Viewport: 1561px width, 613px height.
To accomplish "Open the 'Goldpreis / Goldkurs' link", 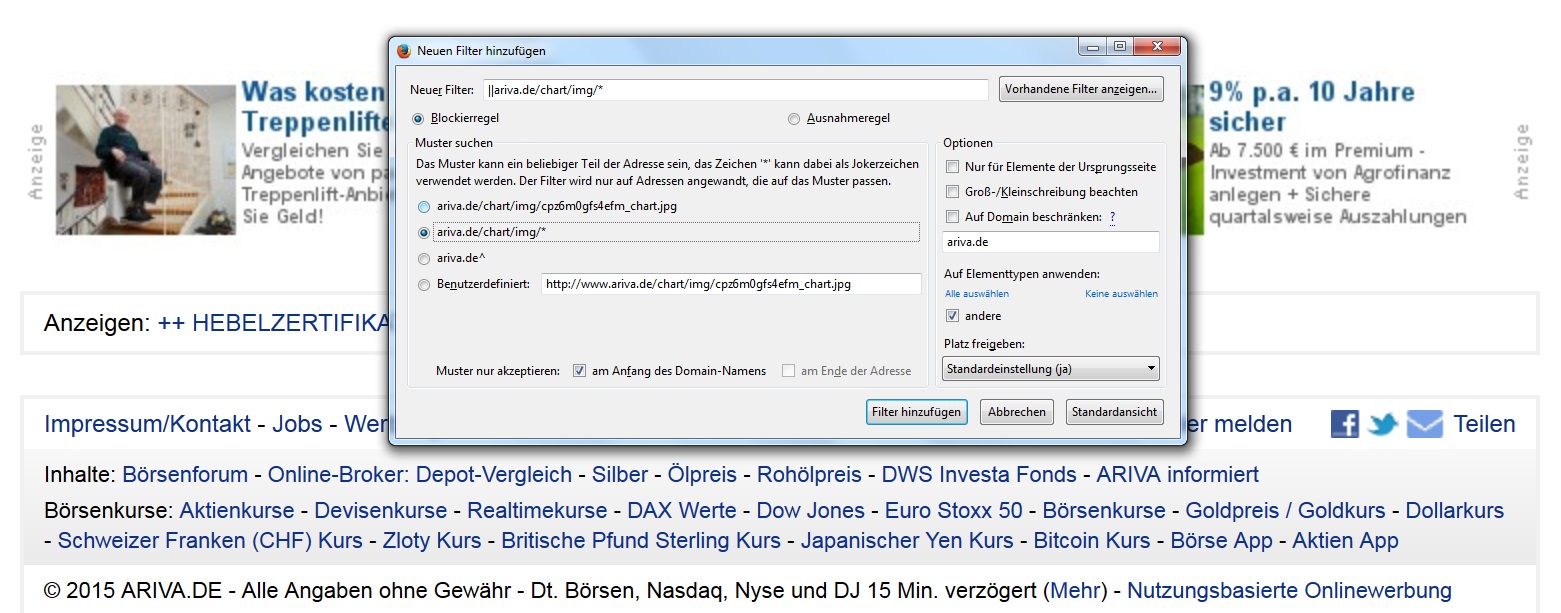I will pyautogui.click(x=1286, y=511).
